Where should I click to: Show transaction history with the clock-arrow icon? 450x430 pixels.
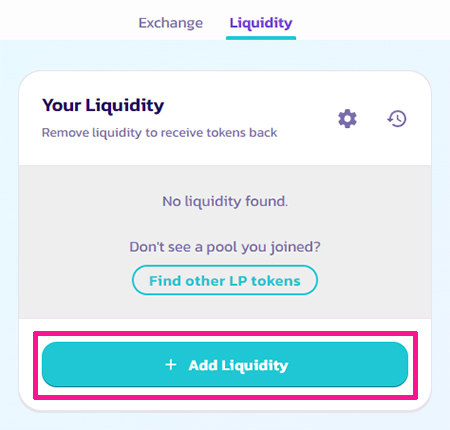coord(397,119)
